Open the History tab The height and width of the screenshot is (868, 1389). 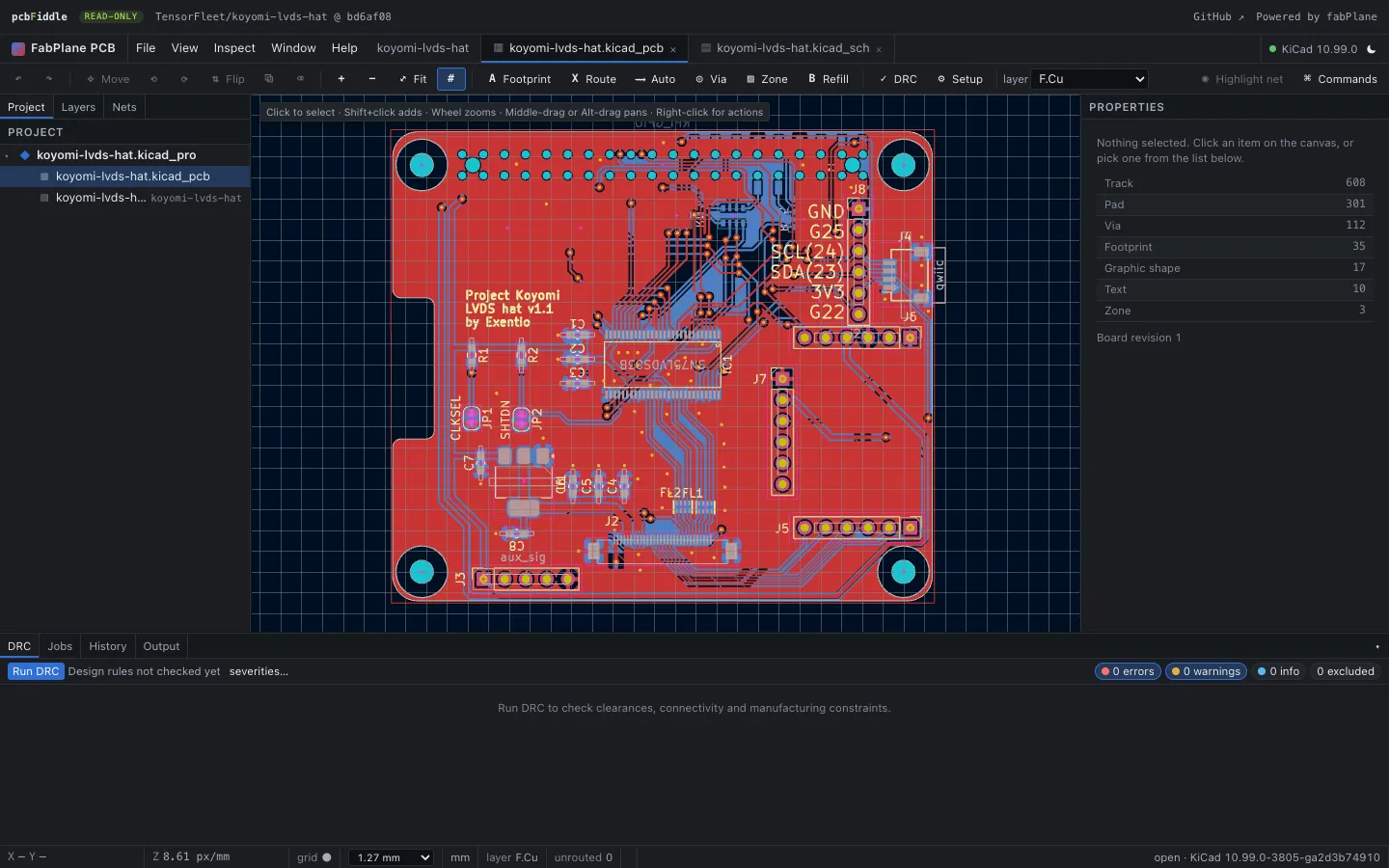[x=108, y=646]
